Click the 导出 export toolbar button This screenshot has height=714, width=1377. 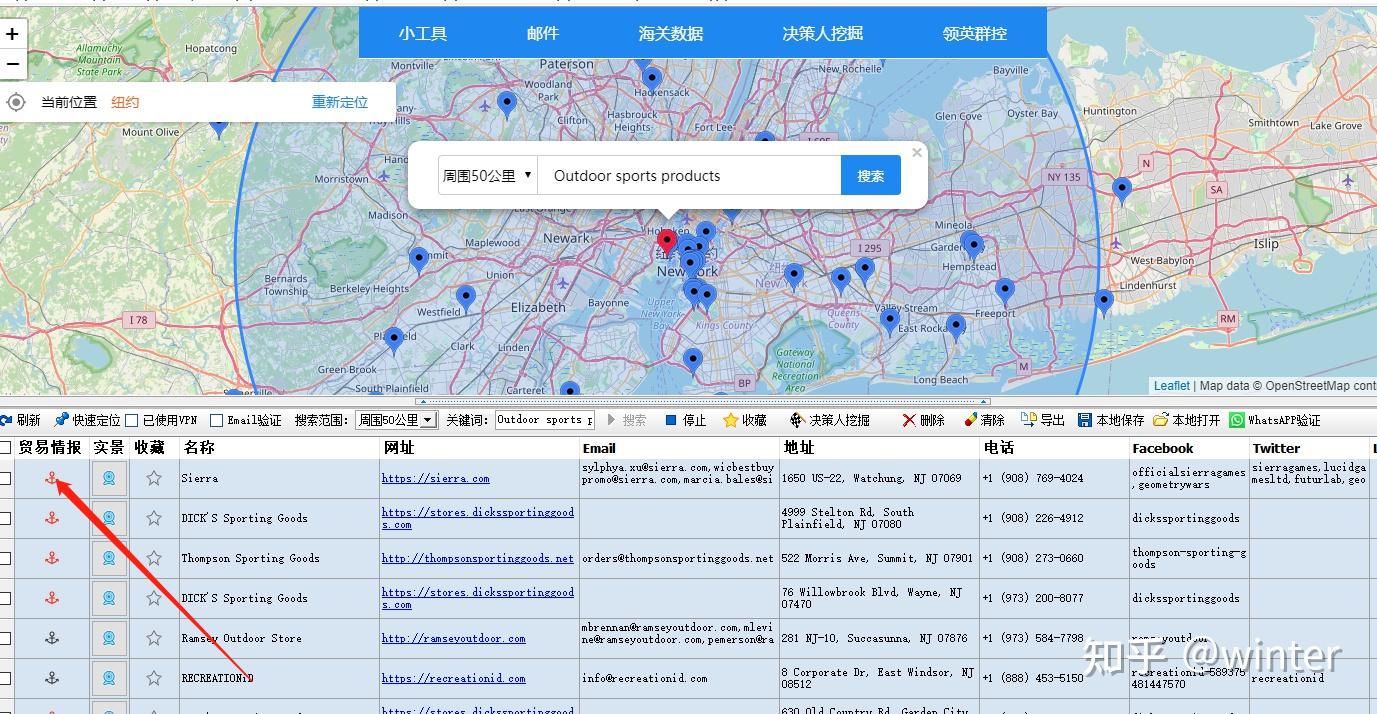(1043, 420)
